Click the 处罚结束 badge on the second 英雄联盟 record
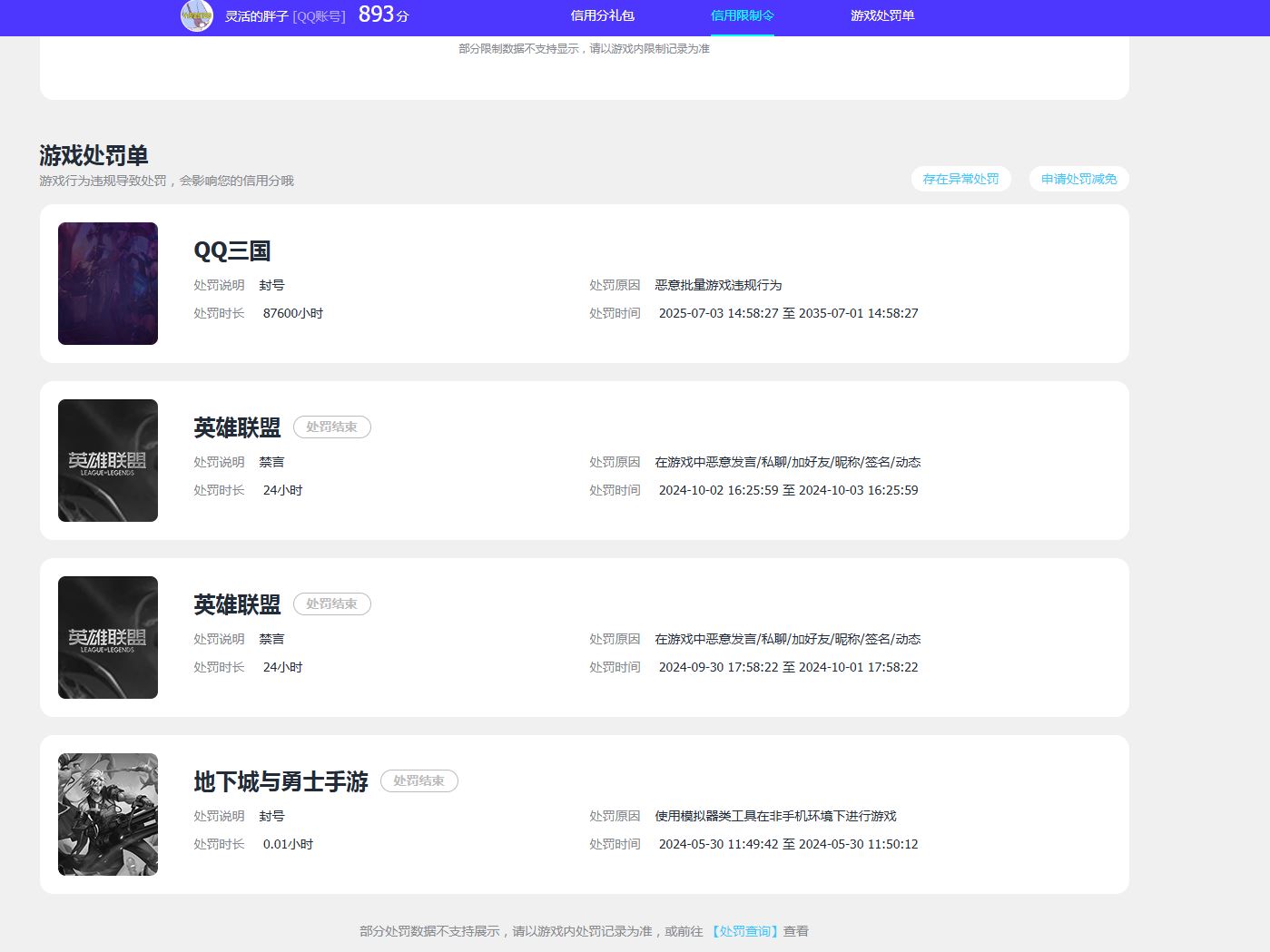The height and width of the screenshot is (952, 1270). [x=332, y=604]
